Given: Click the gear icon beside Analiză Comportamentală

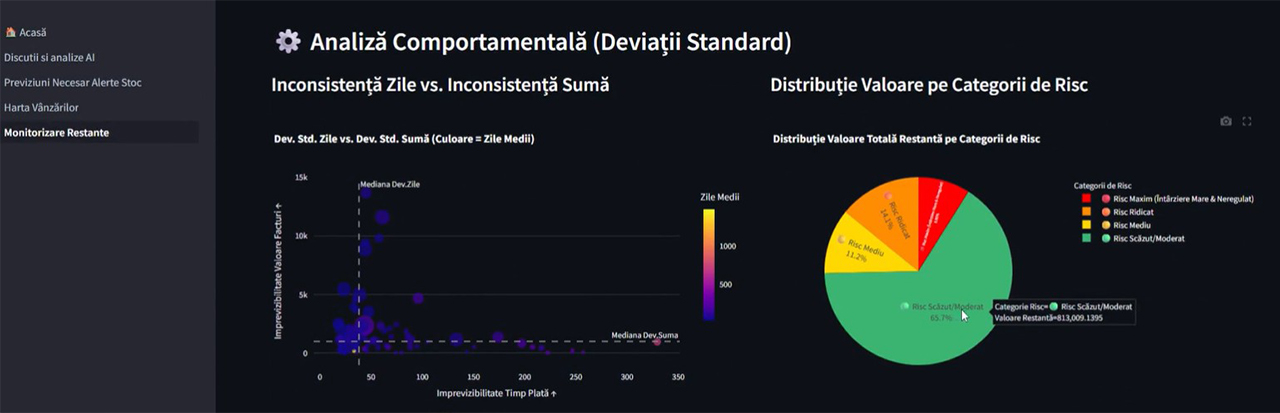Looking at the screenshot, I should pyautogui.click(x=288, y=41).
